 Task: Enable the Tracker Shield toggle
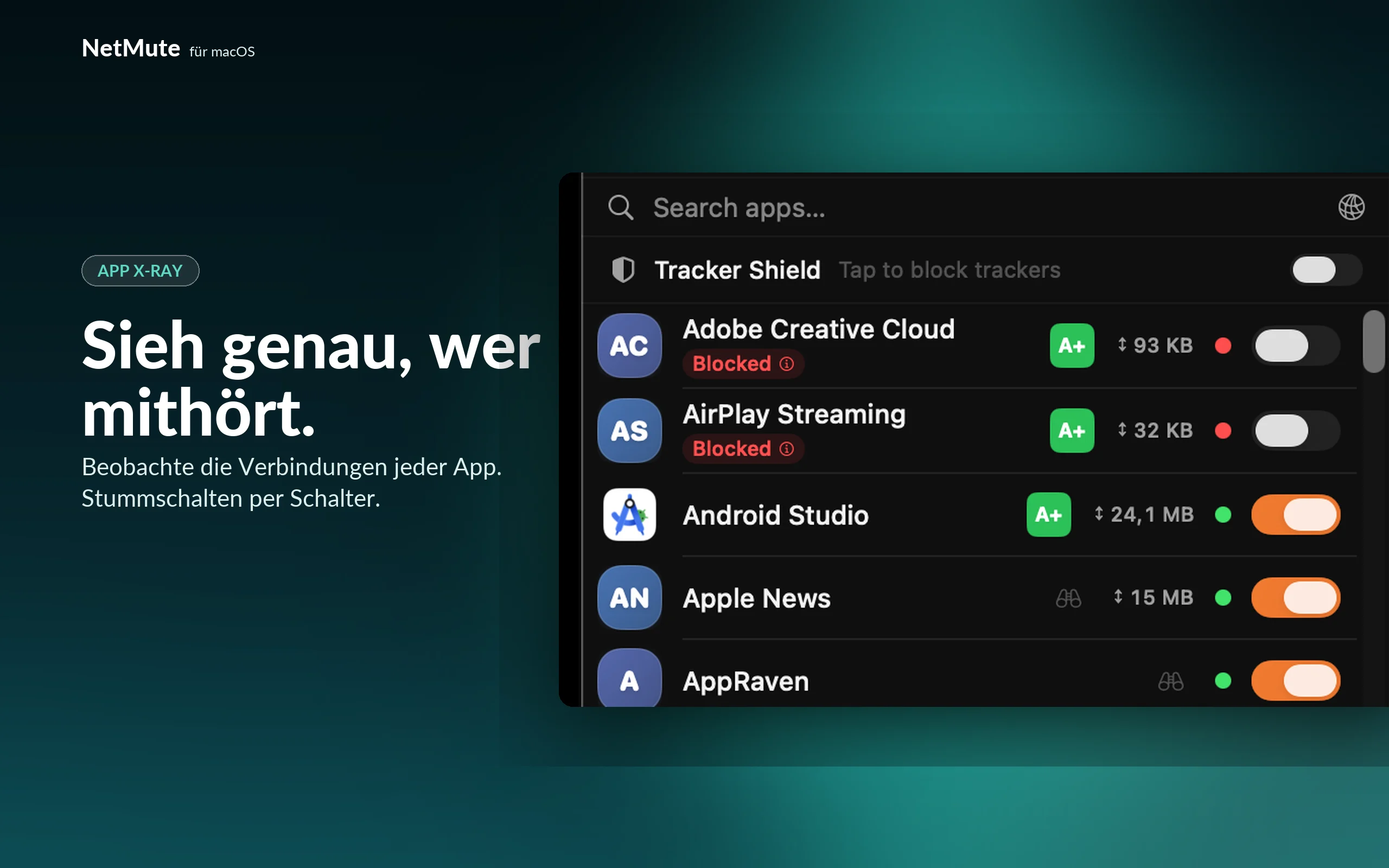[x=1326, y=270]
